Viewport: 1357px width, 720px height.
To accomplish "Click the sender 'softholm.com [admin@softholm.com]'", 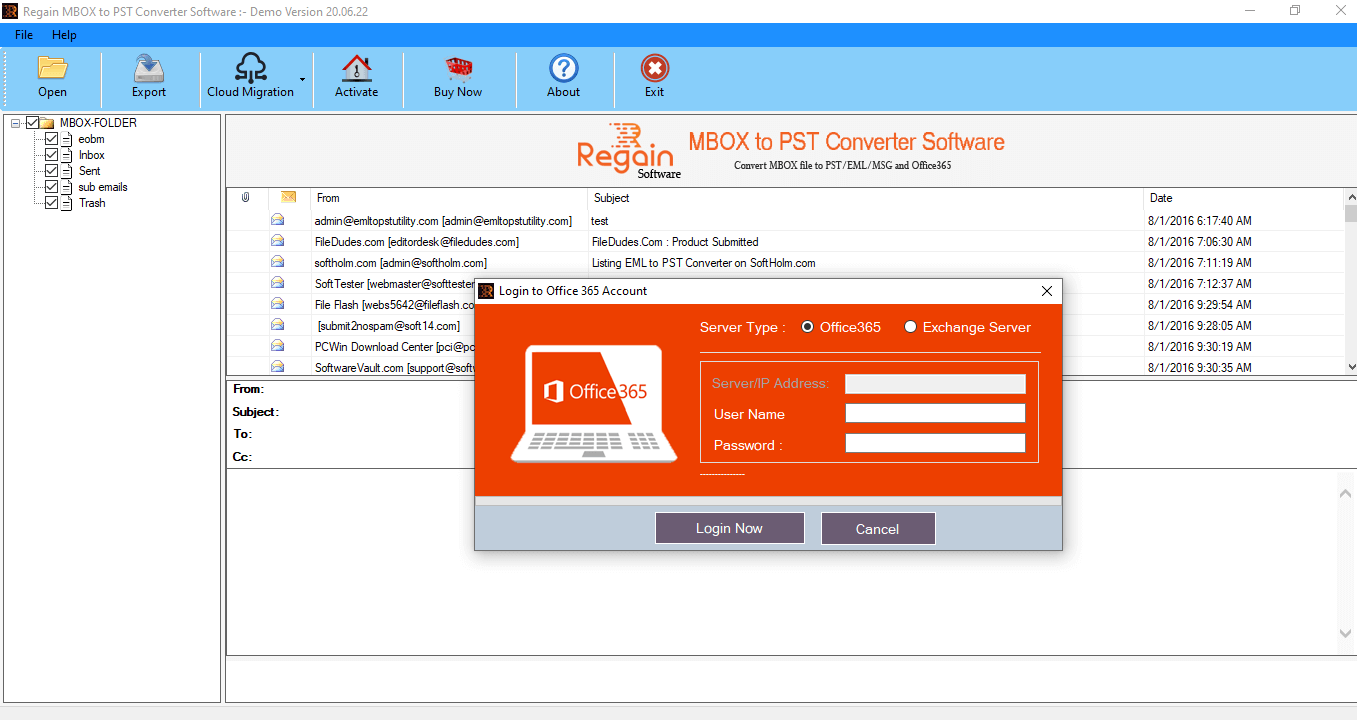I will coord(400,263).
